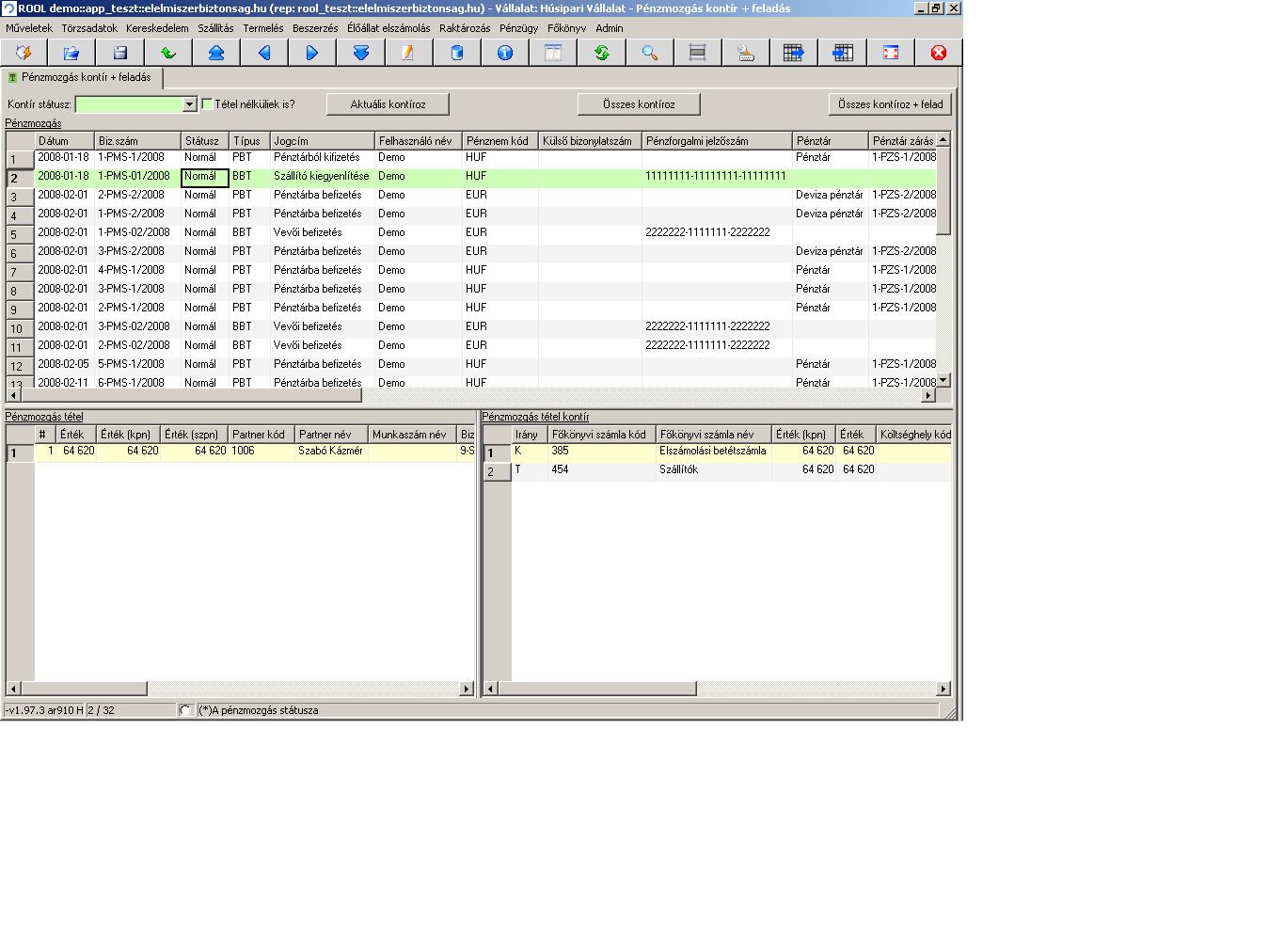Open the Főkönyv menu
The image size is (1268, 952).
coord(566,28)
